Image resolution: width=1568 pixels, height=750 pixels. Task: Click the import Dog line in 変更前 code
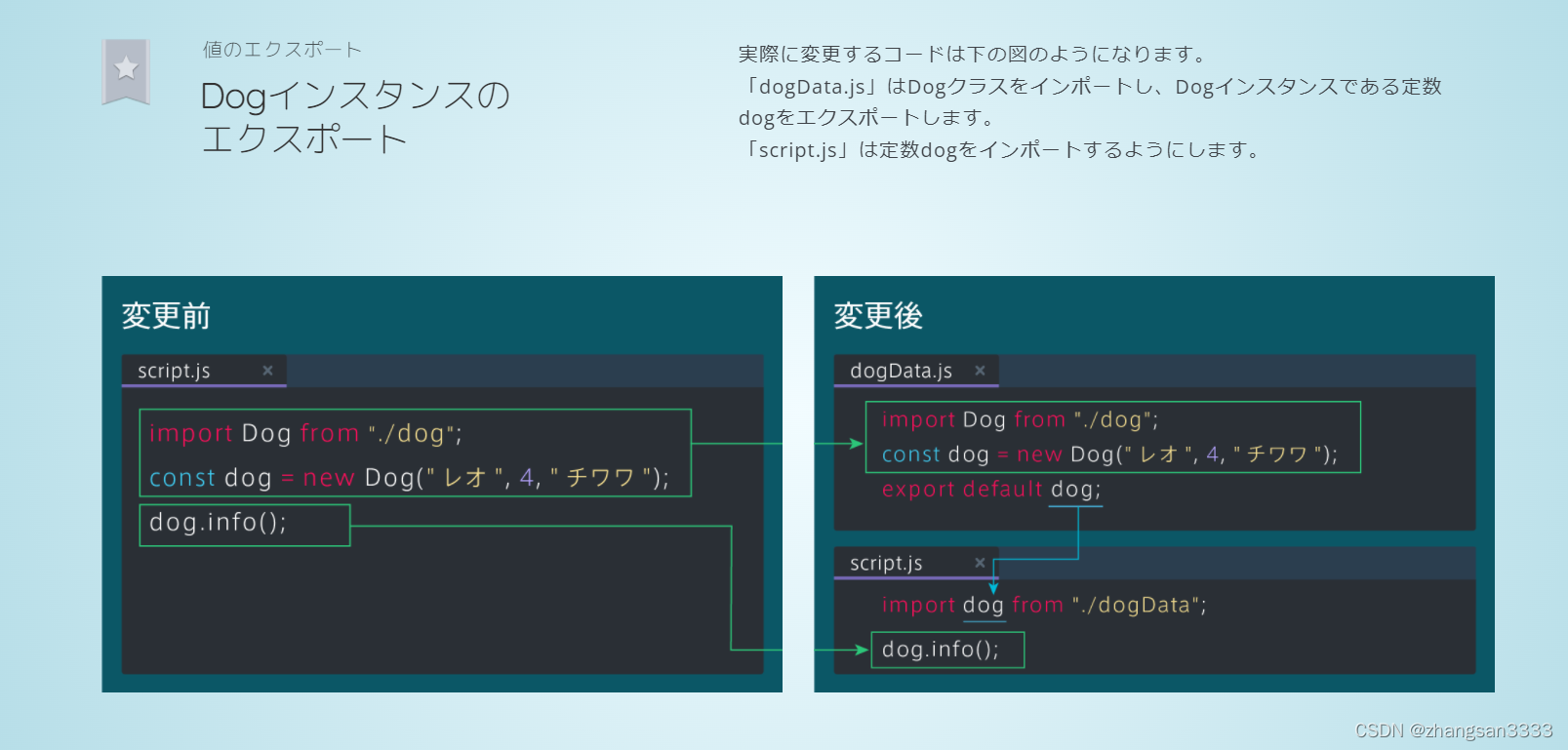[305, 433]
